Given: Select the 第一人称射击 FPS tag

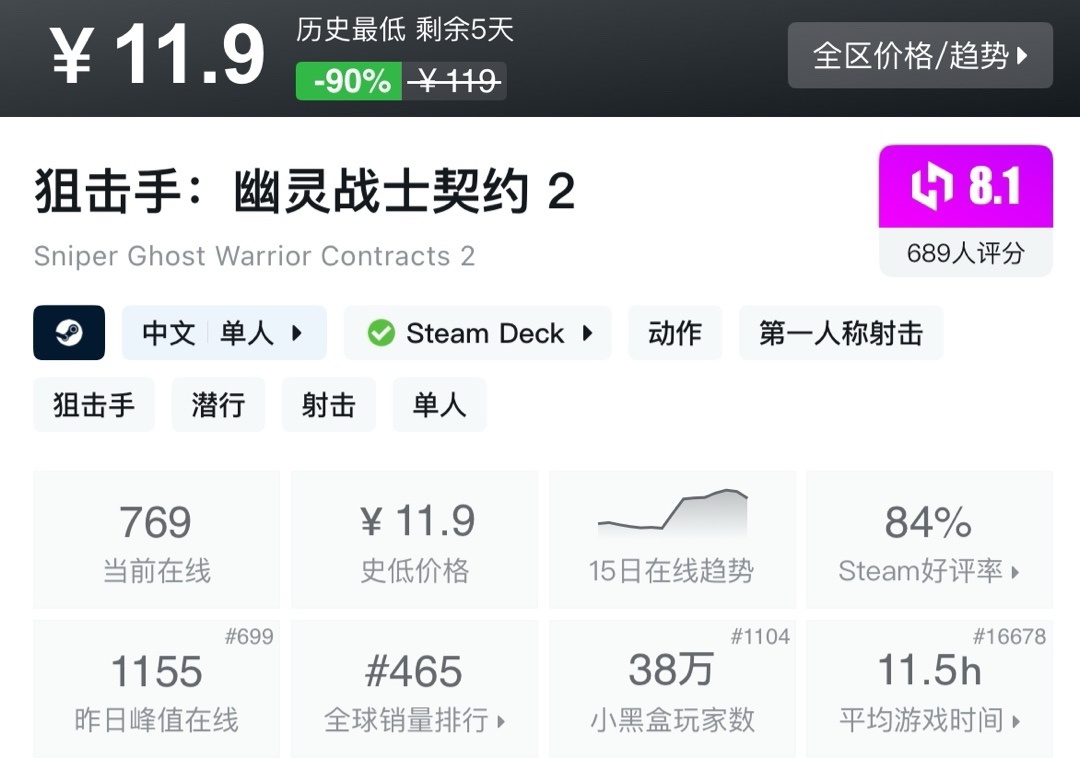Looking at the screenshot, I should point(840,333).
